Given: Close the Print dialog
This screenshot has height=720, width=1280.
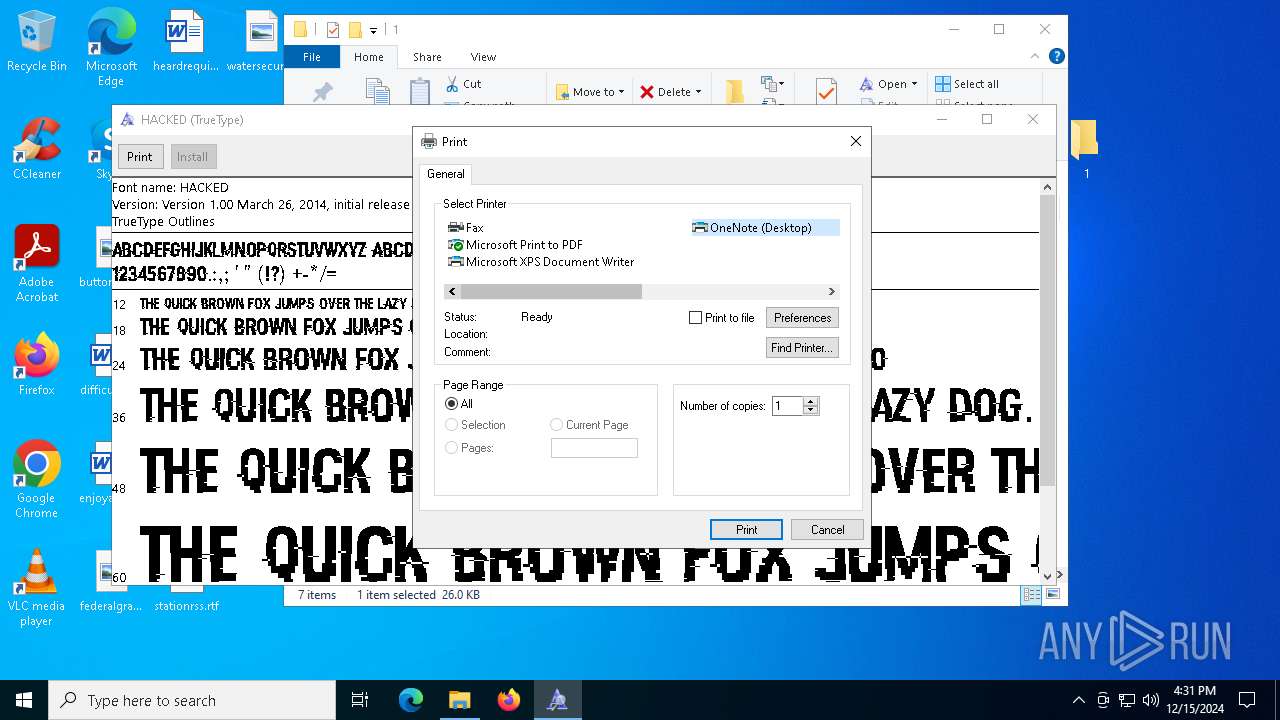Looking at the screenshot, I should [x=856, y=142].
